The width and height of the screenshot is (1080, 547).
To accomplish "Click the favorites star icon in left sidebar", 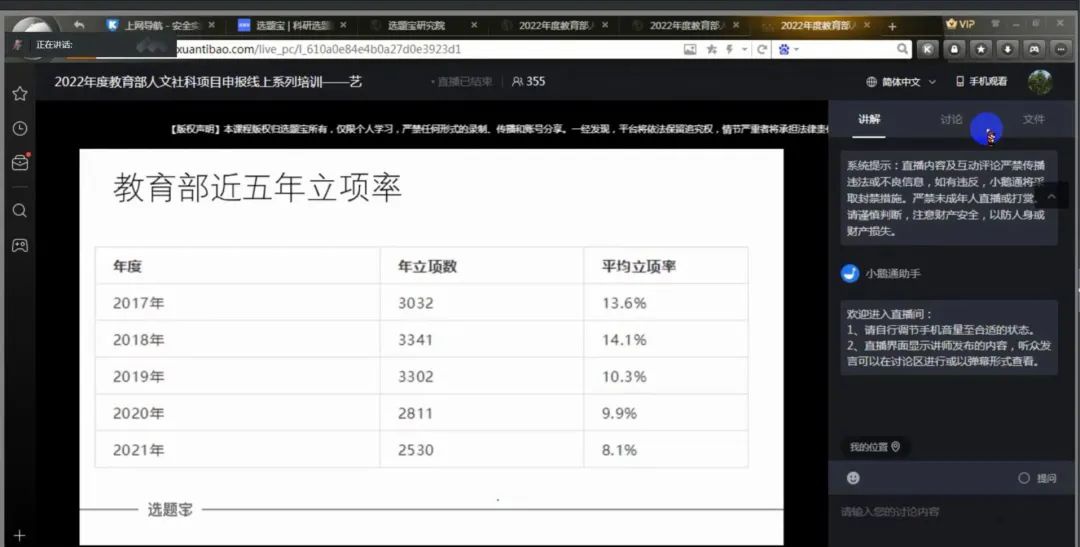I will point(19,93).
